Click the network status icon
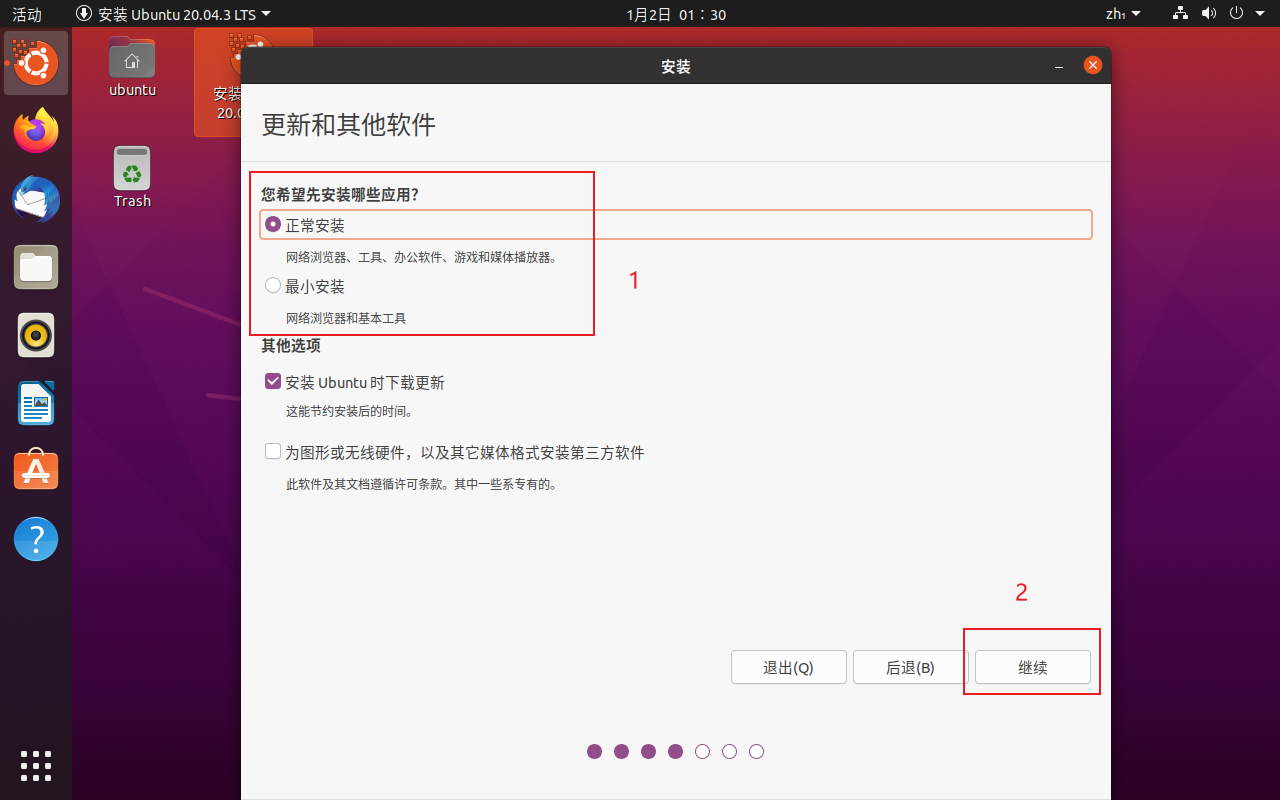The image size is (1280, 800). [x=1180, y=14]
